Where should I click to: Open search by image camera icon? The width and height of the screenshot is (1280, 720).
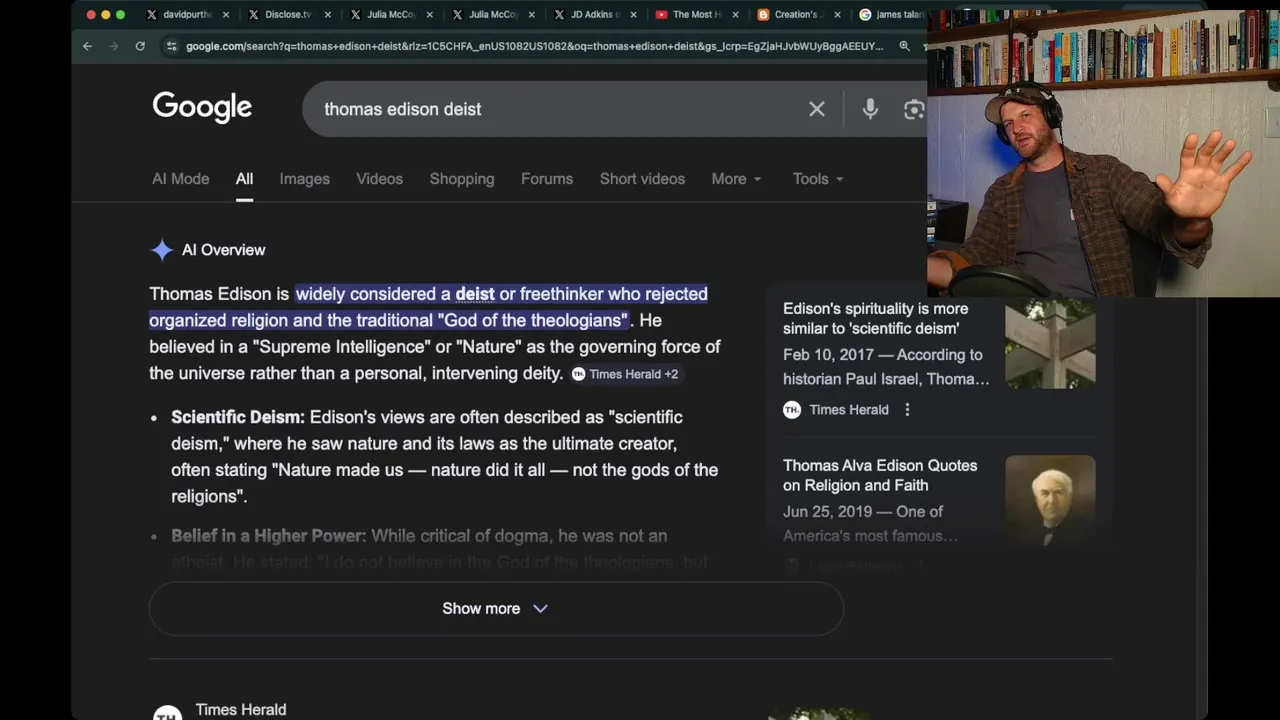[914, 109]
